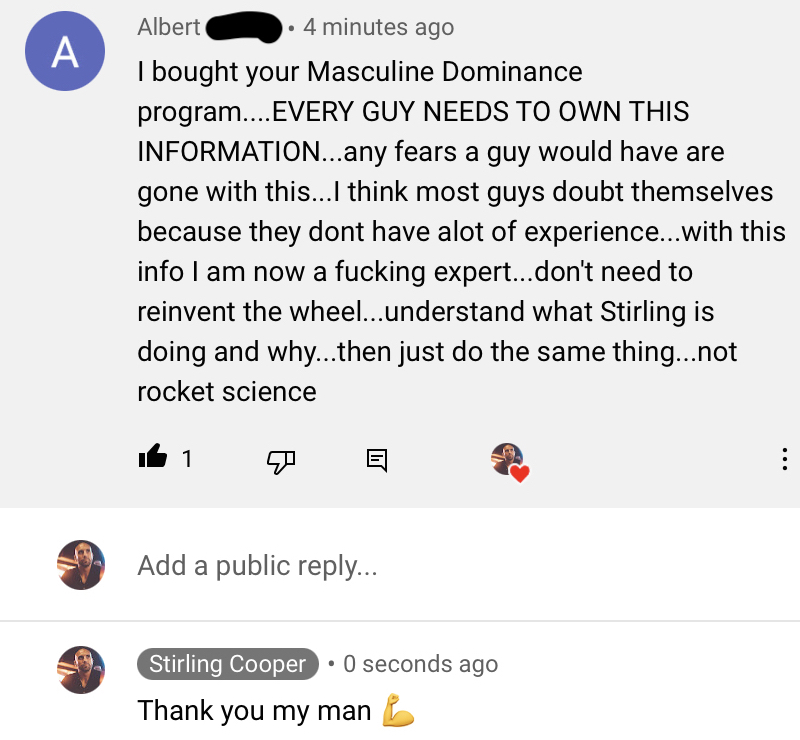
Task: Dislike Albert's comment with thumbs down
Action: (x=281, y=460)
